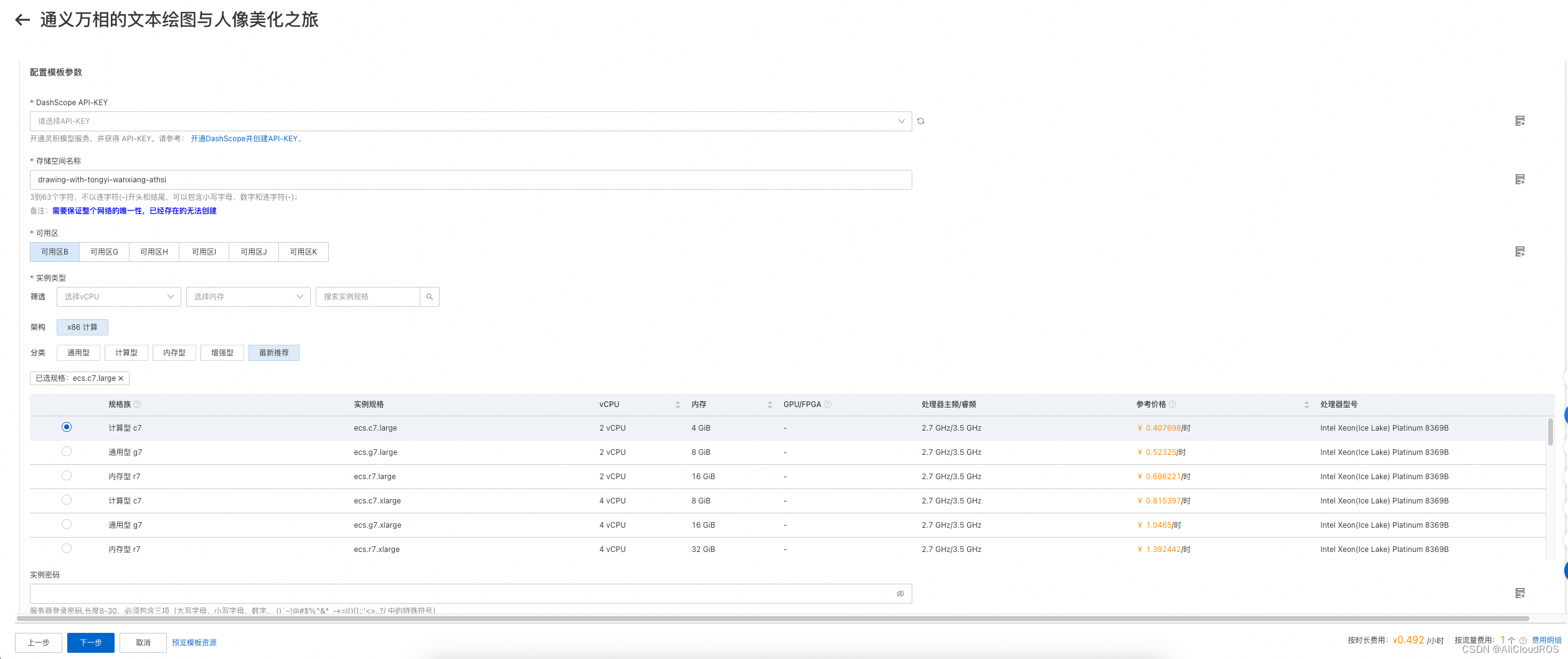Choose availability zone 可用区I
Screen dimensions: 1568x659
coord(204,252)
